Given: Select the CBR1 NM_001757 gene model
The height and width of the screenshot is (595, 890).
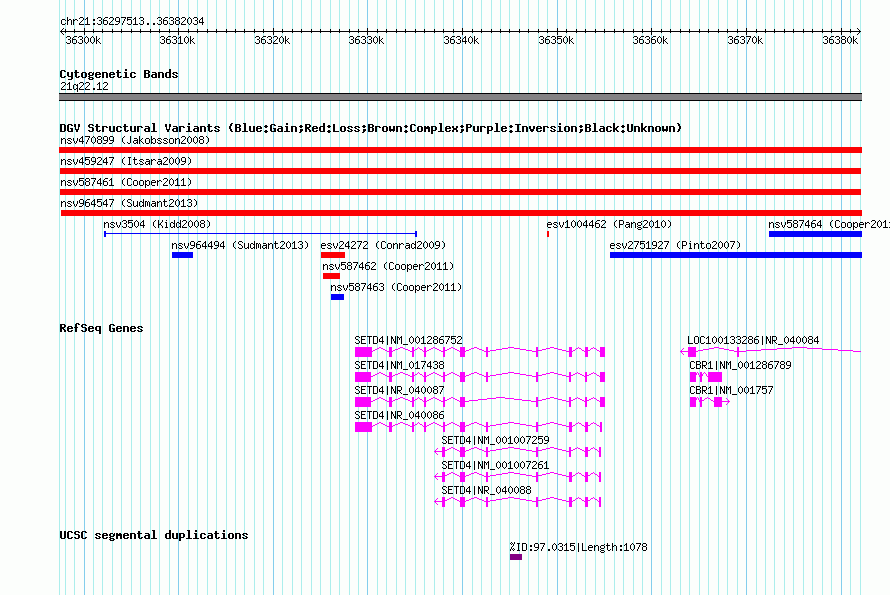Looking at the screenshot, I should pyautogui.click(x=710, y=402).
